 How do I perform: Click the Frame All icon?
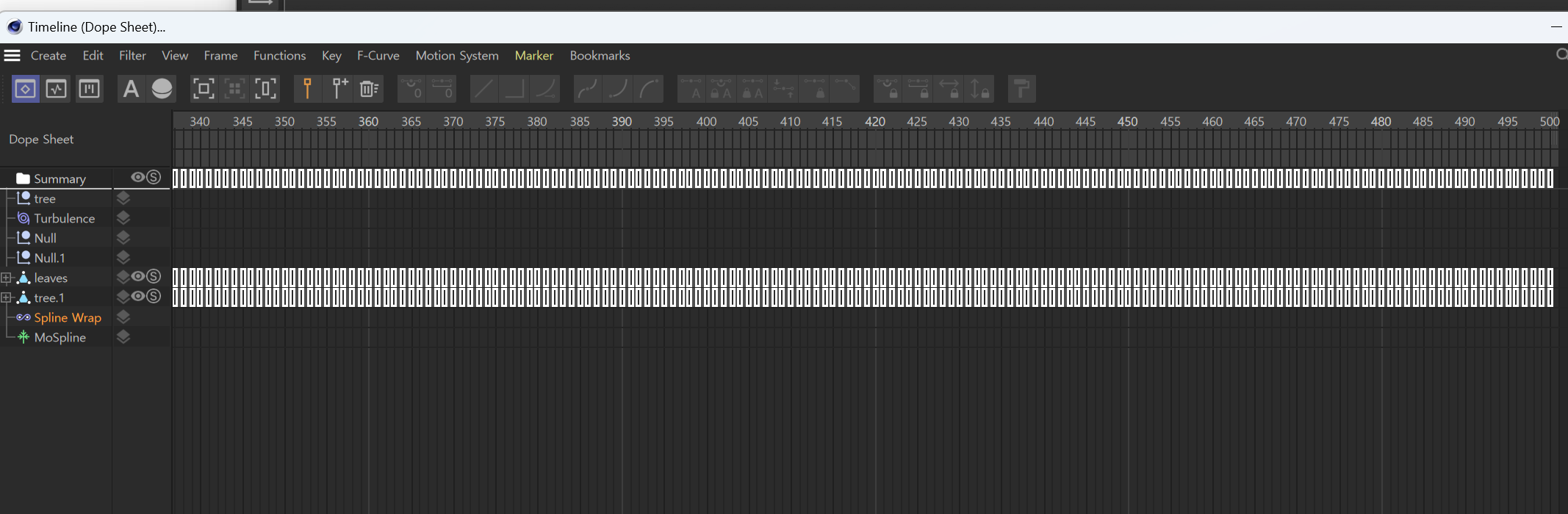pos(204,89)
